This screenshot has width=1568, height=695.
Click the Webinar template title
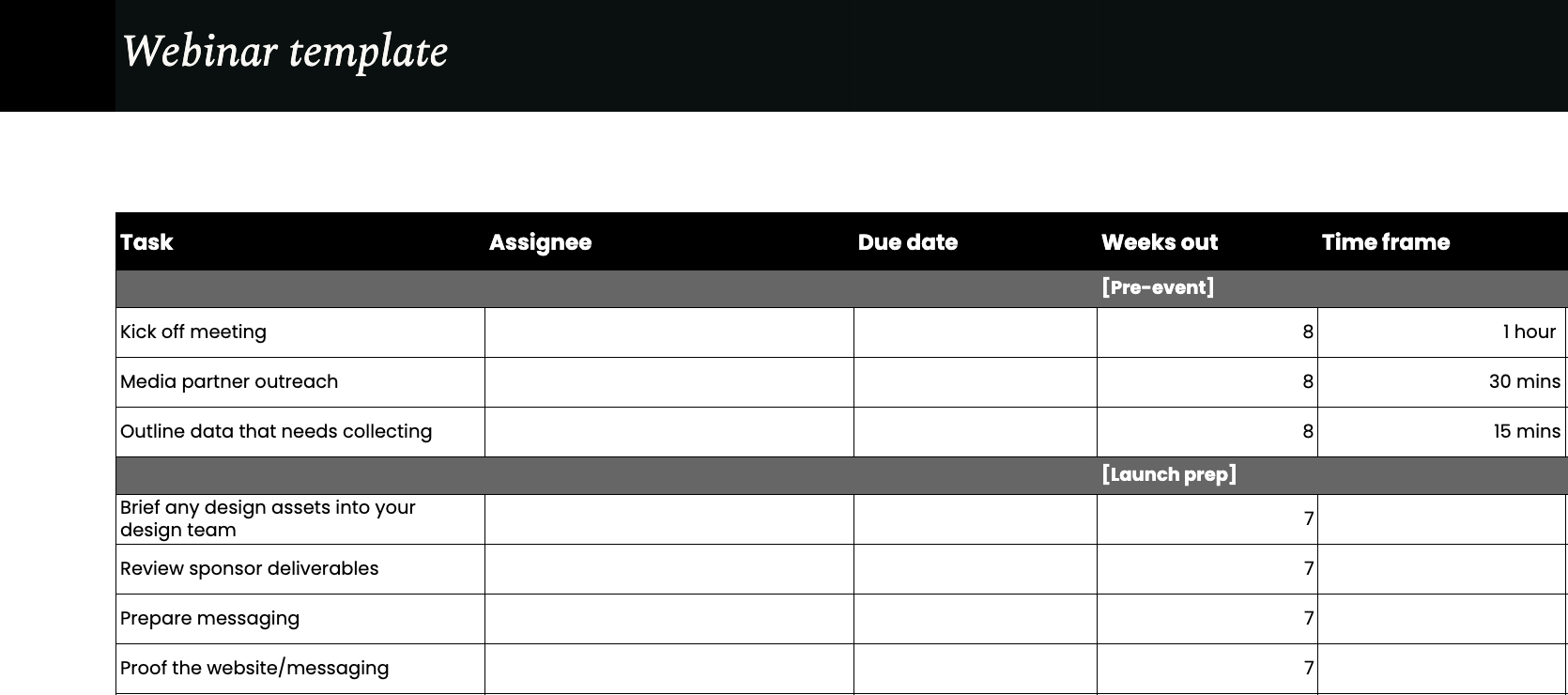tap(284, 52)
